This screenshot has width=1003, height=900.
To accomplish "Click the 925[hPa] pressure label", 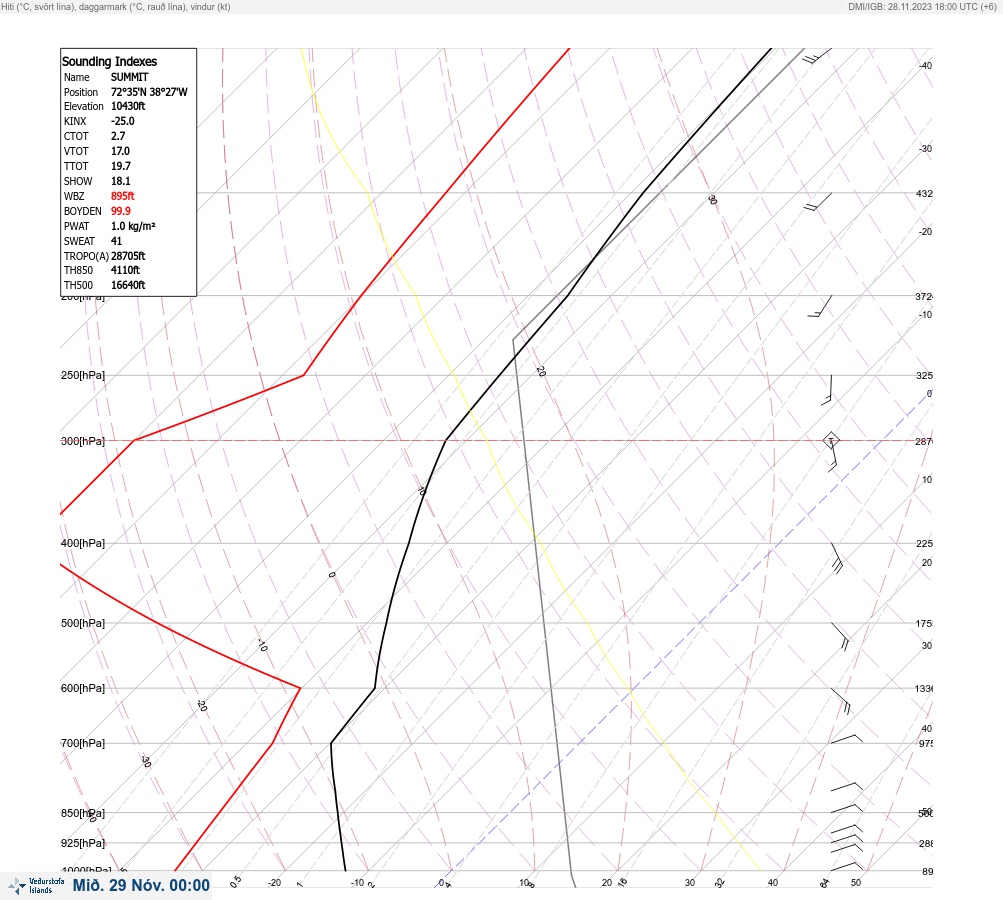I will point(83,843).
